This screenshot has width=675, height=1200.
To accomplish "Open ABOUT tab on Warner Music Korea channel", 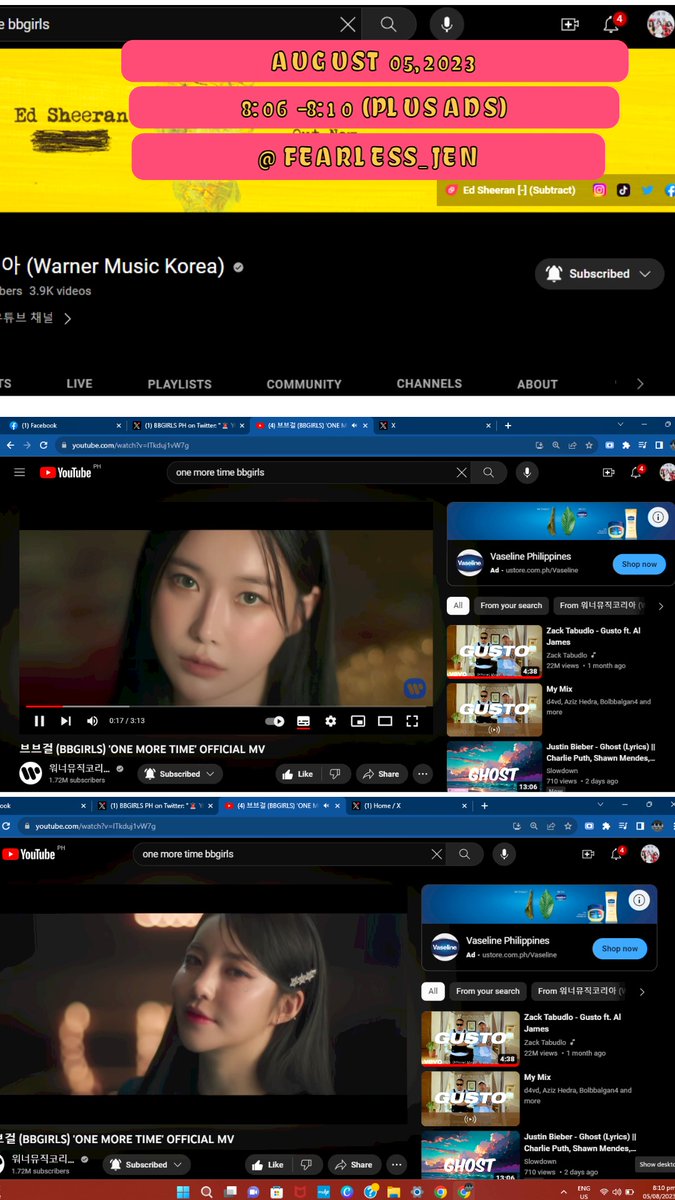I will coord(537,384).
